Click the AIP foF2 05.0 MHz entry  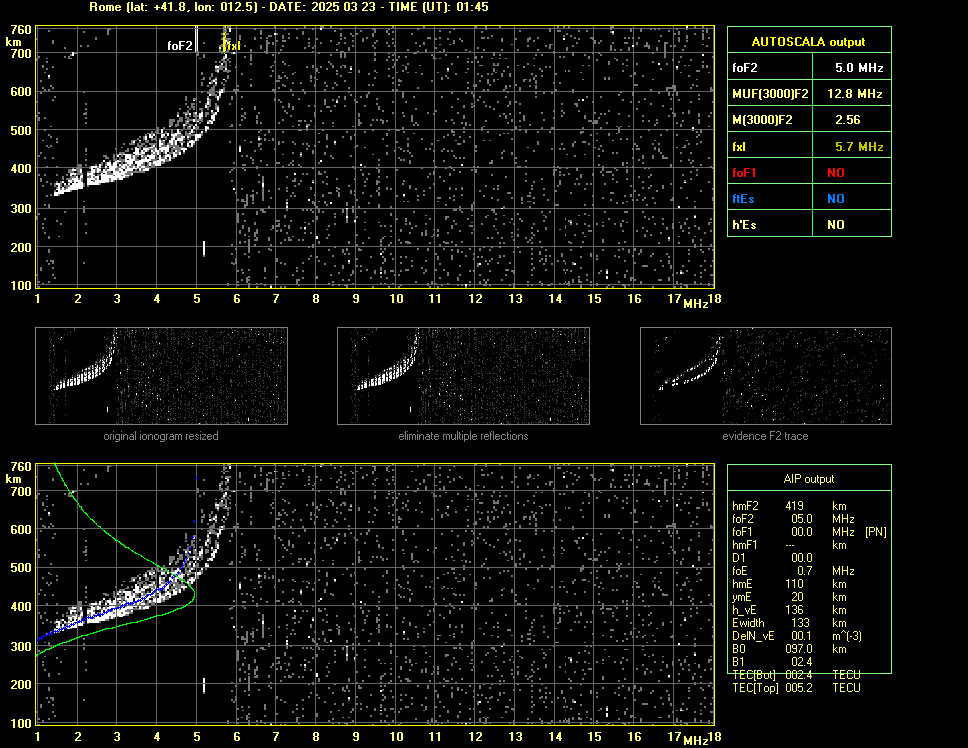793,519
